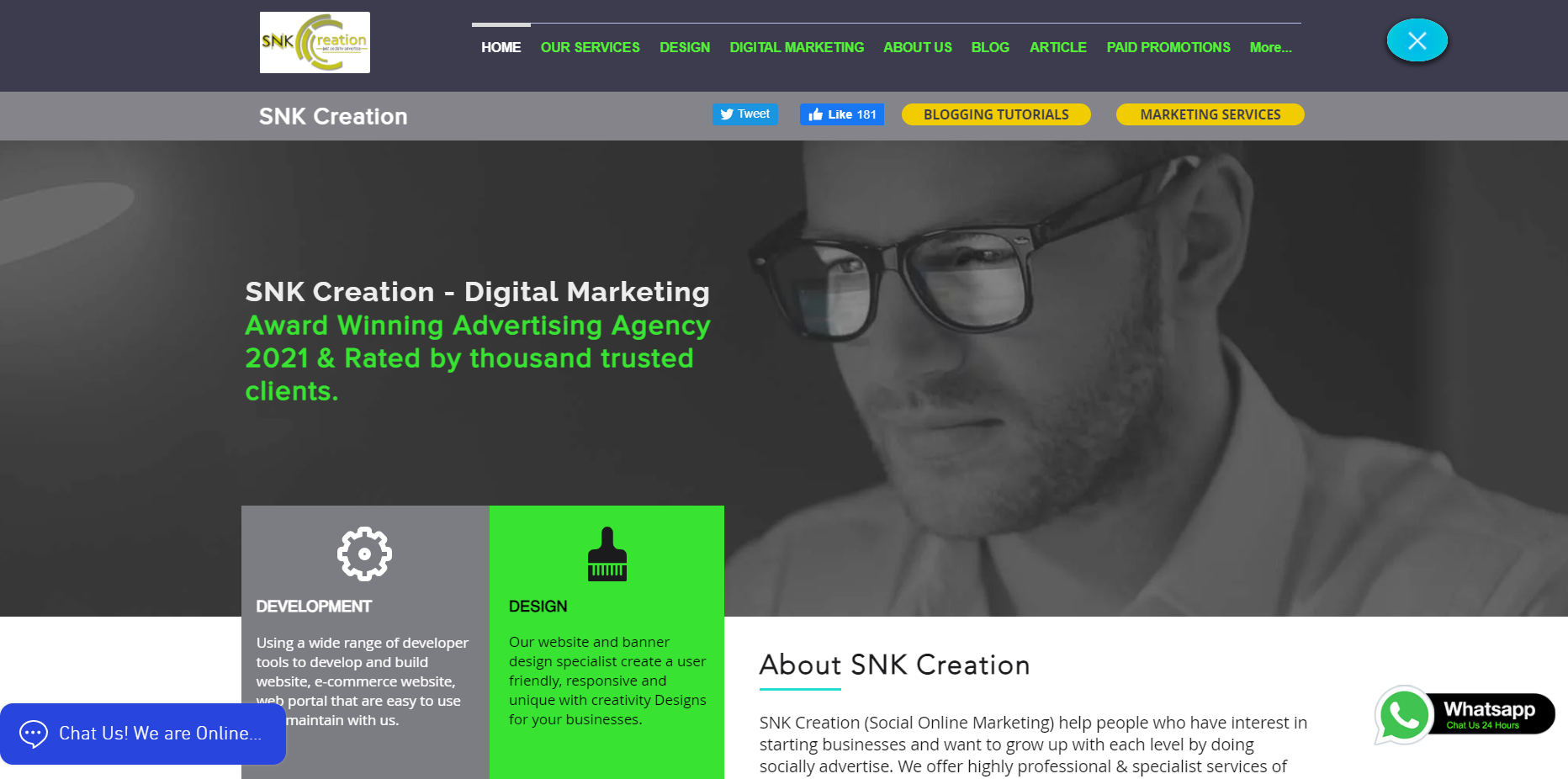Open the OUR SERVICES menu
This screenshot has height=779, width=1568.
coord(590,48)
